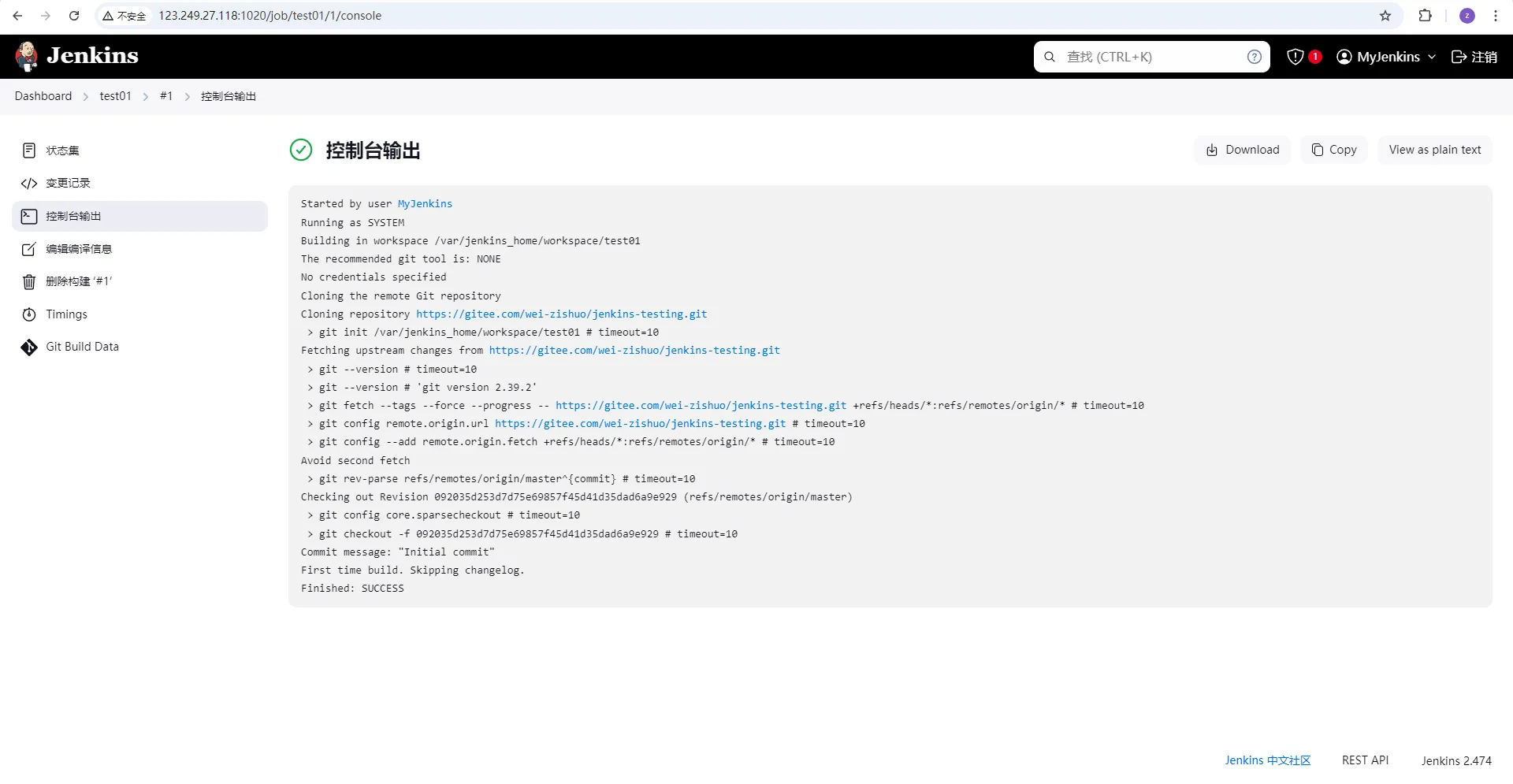Select 删除构建 '#1' in the sidebar

140,281
